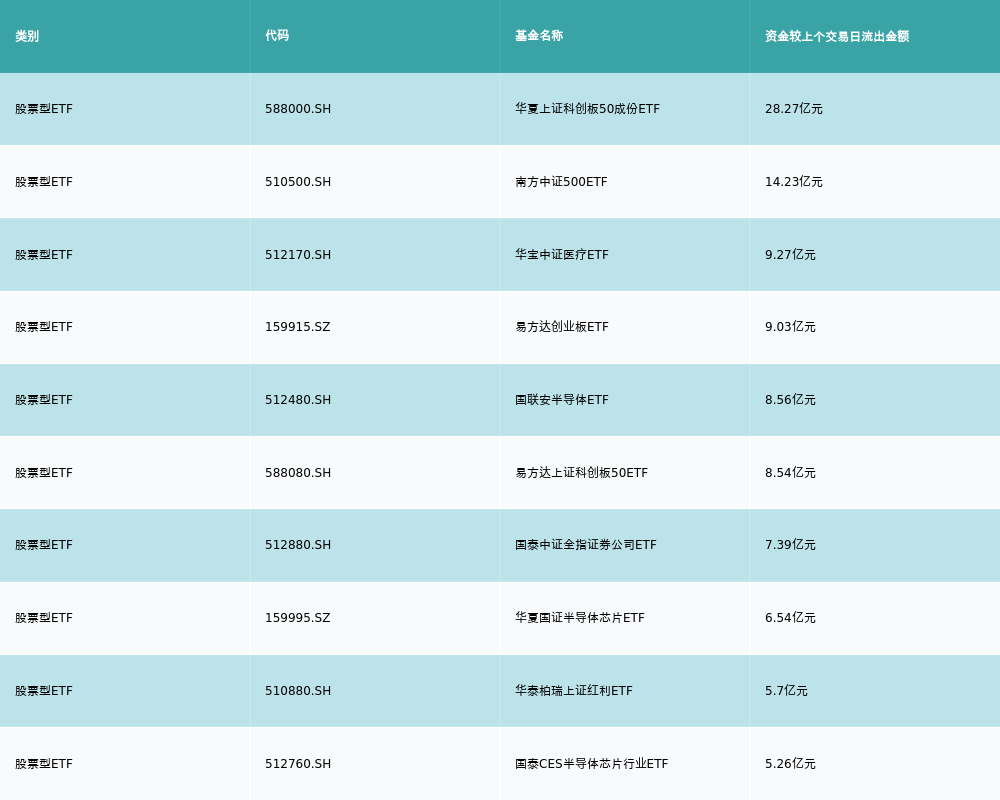The image size is (1000, 800).
Task: Select the 华宝中证医疗ETF fund name
Action: [x=562, y=255]
